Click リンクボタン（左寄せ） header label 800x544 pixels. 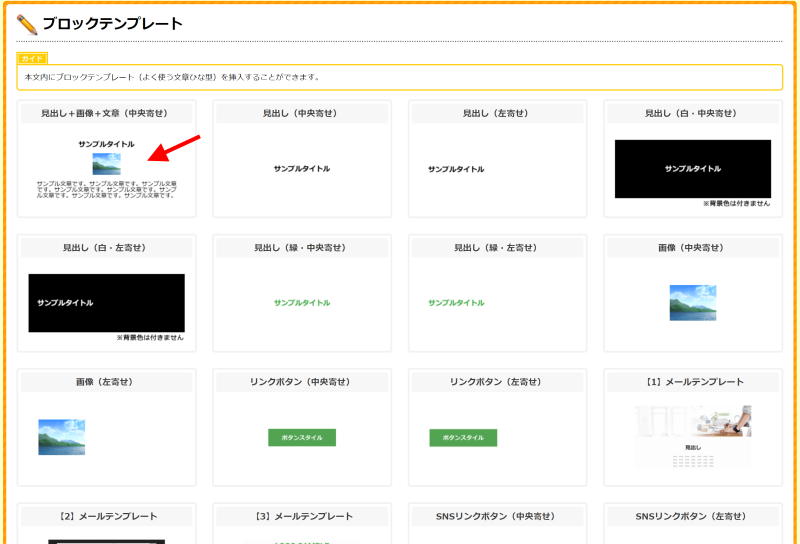tap(497, 382)
